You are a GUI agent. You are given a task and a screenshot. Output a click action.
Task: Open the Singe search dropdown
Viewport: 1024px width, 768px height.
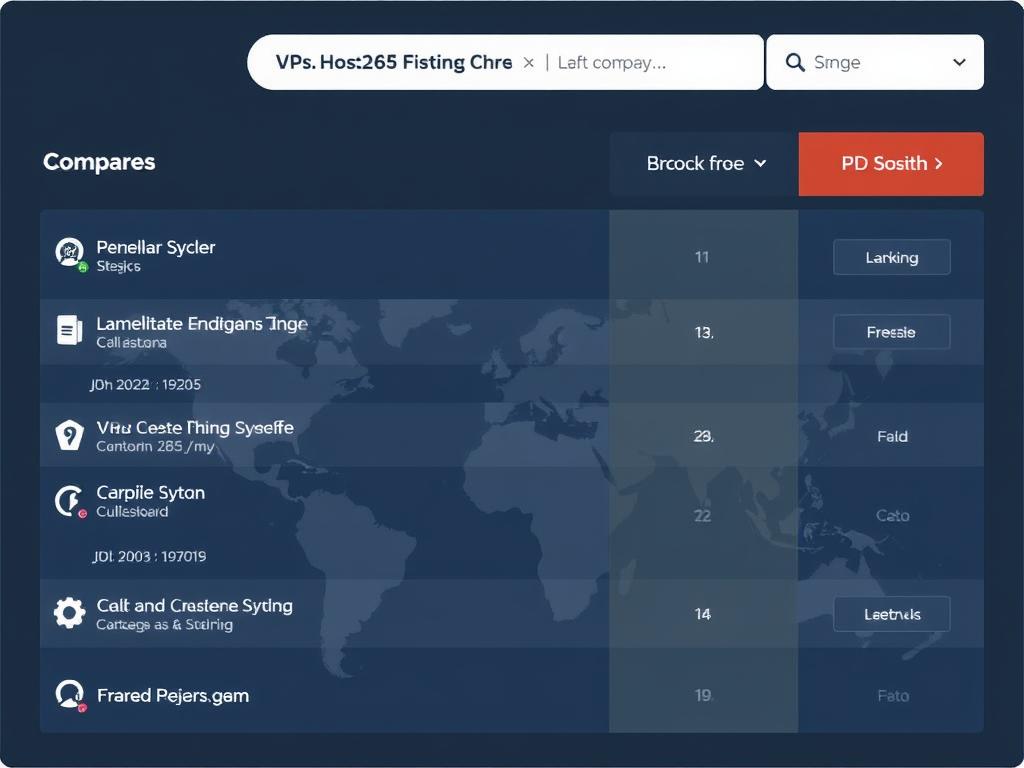click(x=958, y=63)
